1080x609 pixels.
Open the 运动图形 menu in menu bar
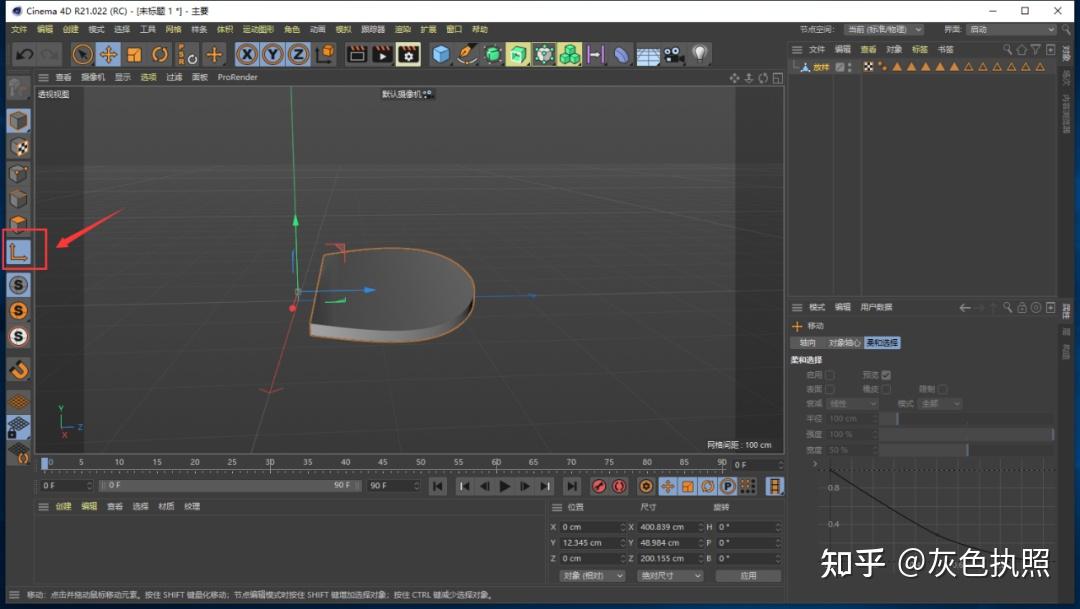click(x=257, y=30)
